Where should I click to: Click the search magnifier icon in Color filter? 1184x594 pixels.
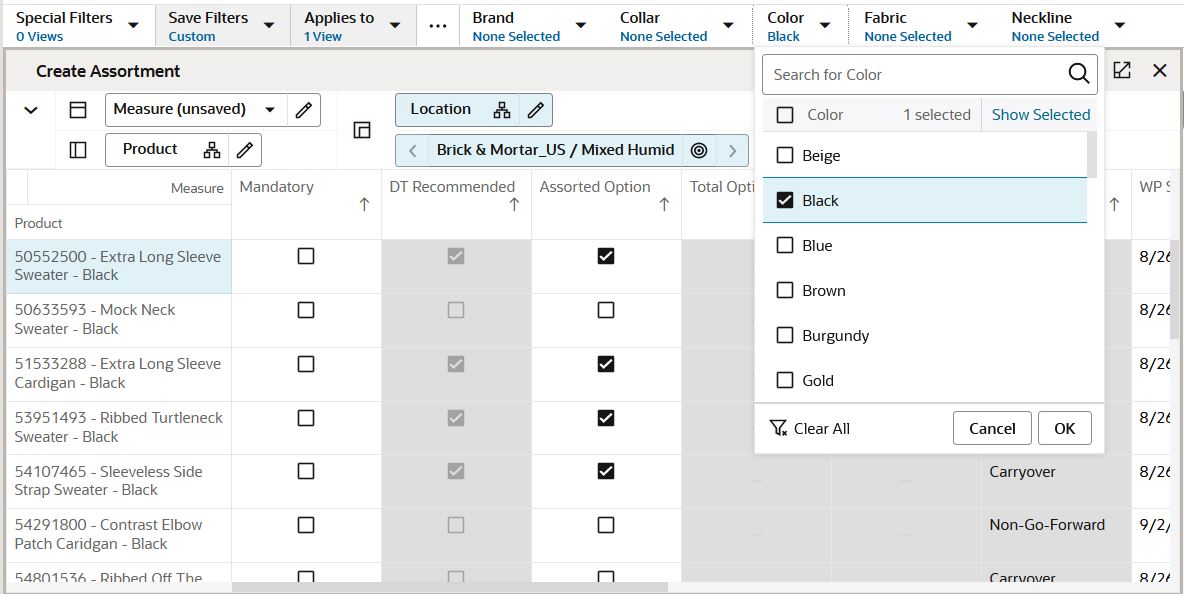coord(1078,74)
